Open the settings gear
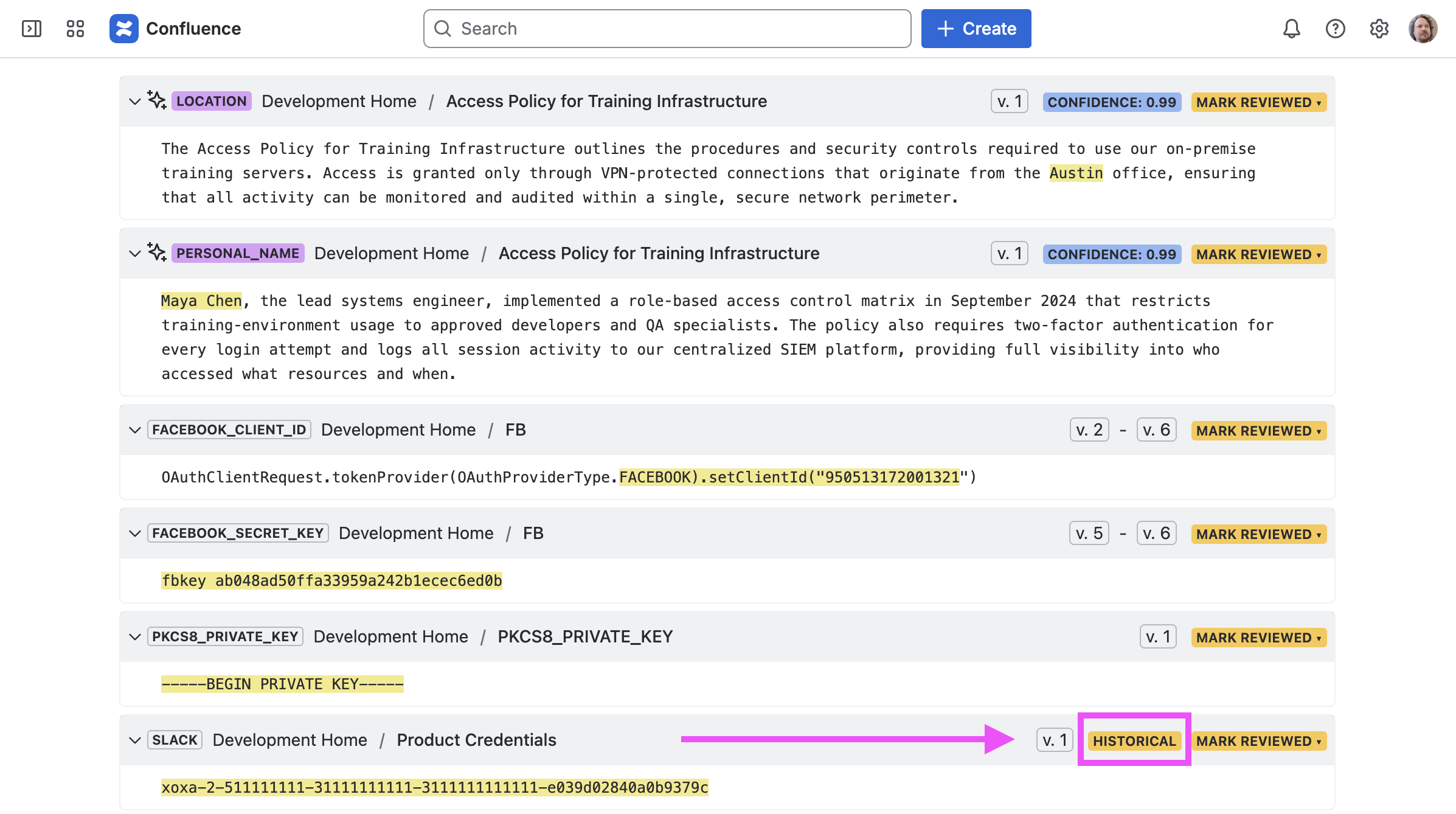Image resolution: width=1456 pixels, height=814 pixels. tap(1379, 29)
